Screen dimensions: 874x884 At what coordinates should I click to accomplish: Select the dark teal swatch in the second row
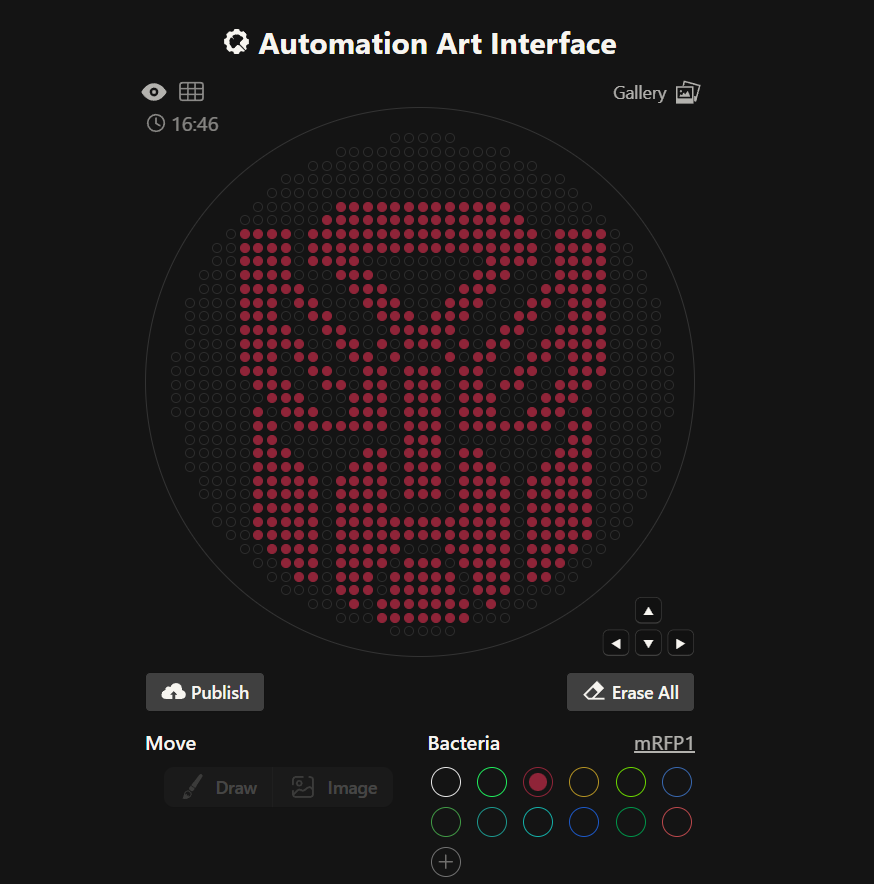coord(492,822)
